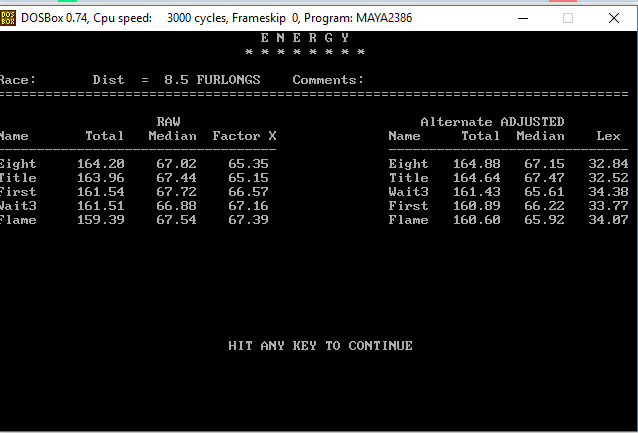
Task: Click Factor X value 67.39
Action: (x=248, y=220)
